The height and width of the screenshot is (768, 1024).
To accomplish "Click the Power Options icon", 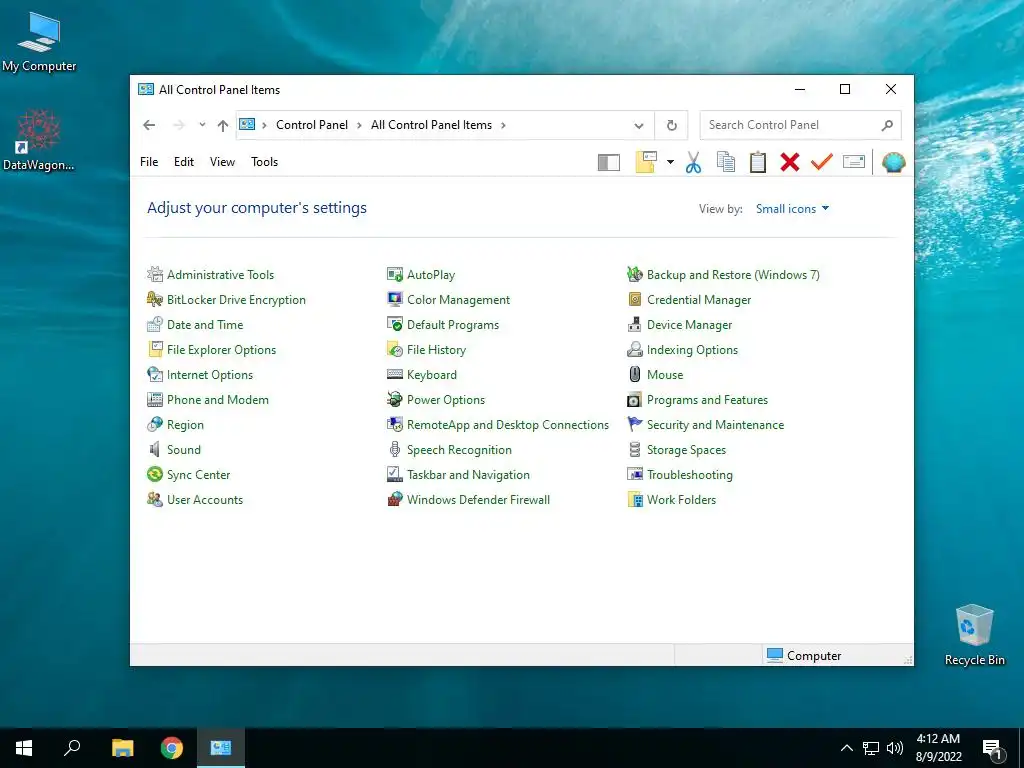I will (x=394, y=399).
